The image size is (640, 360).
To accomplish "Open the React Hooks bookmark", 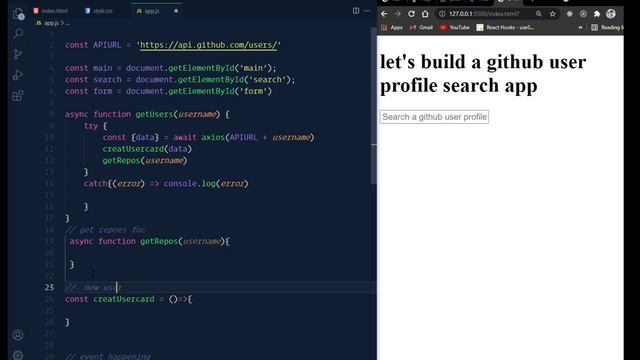I will [x=505, y=27].
